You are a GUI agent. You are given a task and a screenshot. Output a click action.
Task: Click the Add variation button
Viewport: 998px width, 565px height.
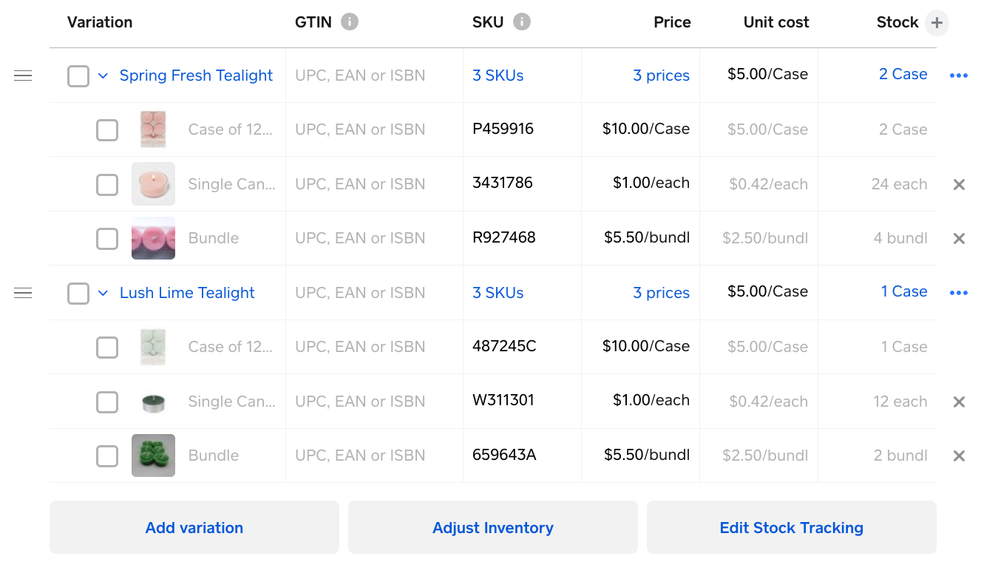coord(194,528)
